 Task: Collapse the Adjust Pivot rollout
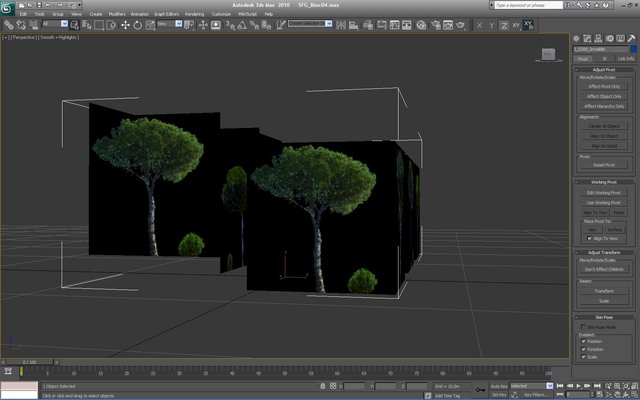click(x=604, y=69)
